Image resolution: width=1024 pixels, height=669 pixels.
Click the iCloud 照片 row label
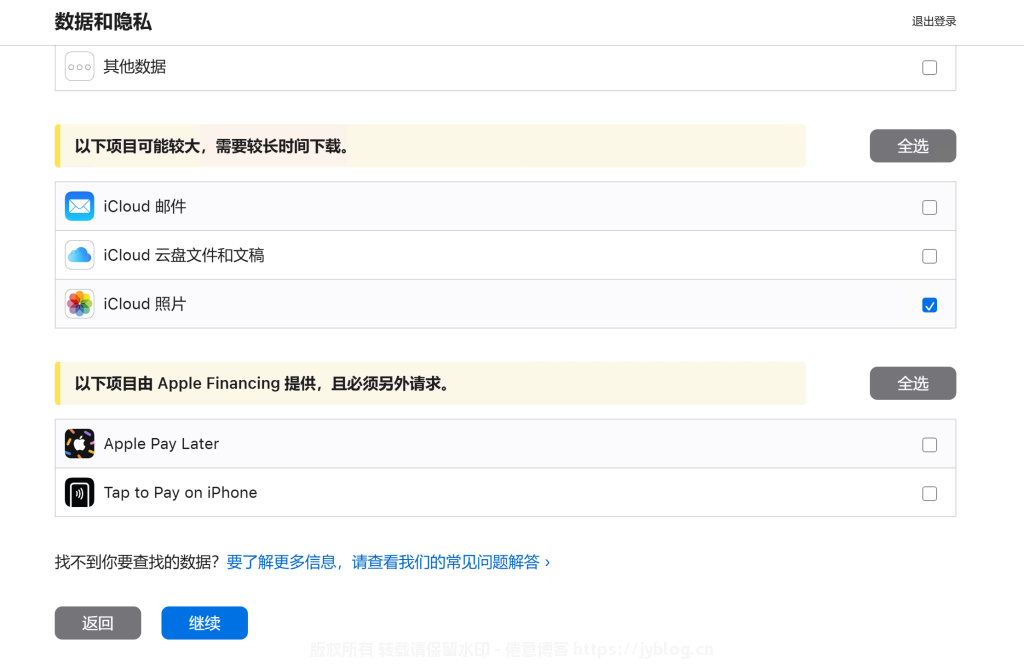(x=145, y=304)
